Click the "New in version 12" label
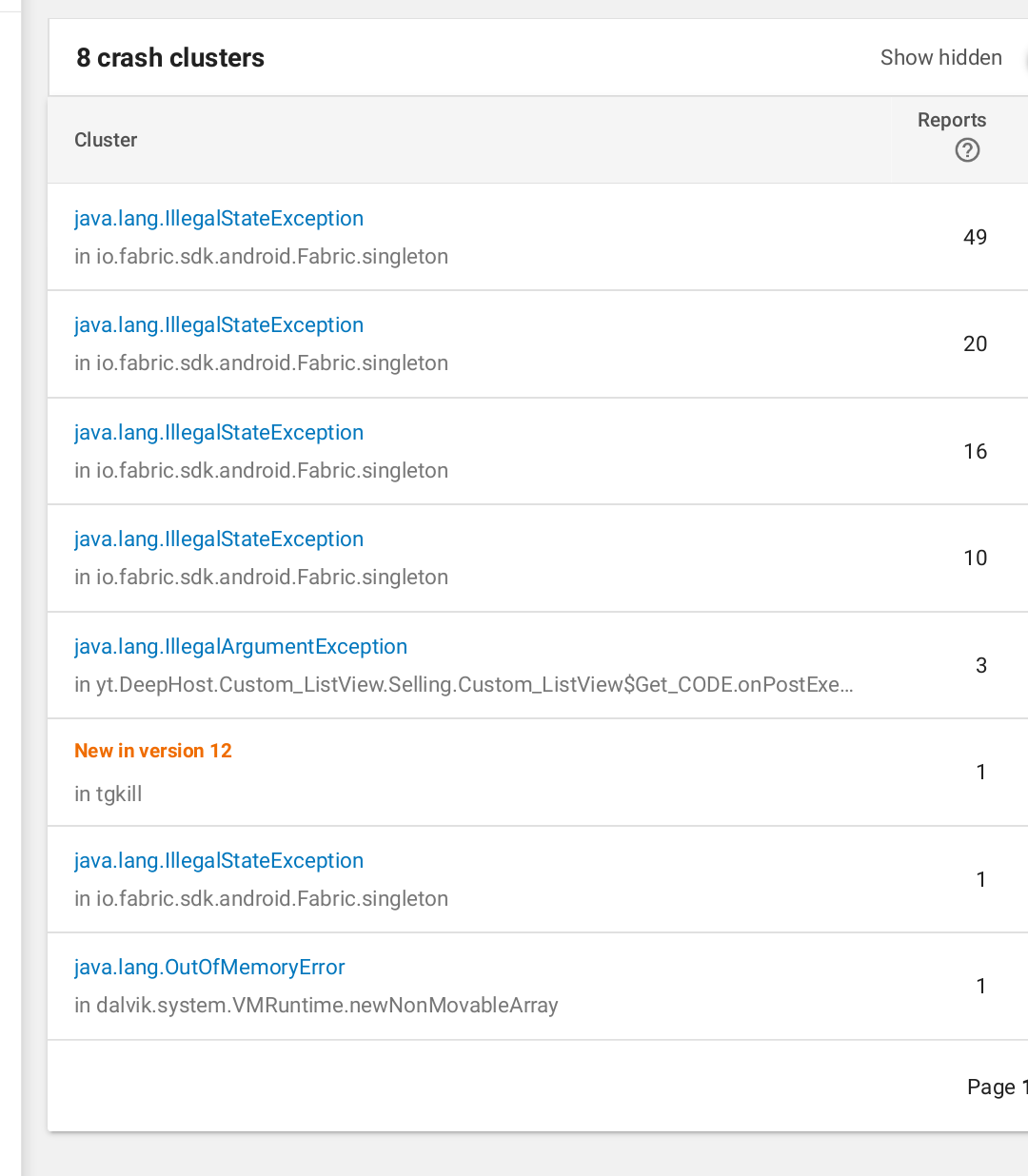This screenshot has height=1176, width=1028. [153, 751]
